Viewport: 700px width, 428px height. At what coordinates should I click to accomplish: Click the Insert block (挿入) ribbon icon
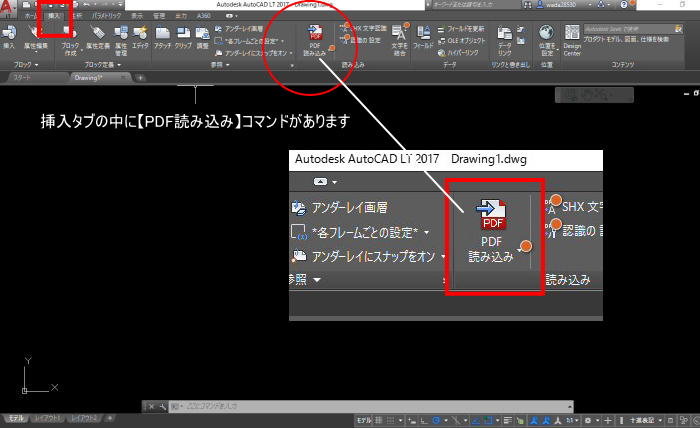pos(9,37)
